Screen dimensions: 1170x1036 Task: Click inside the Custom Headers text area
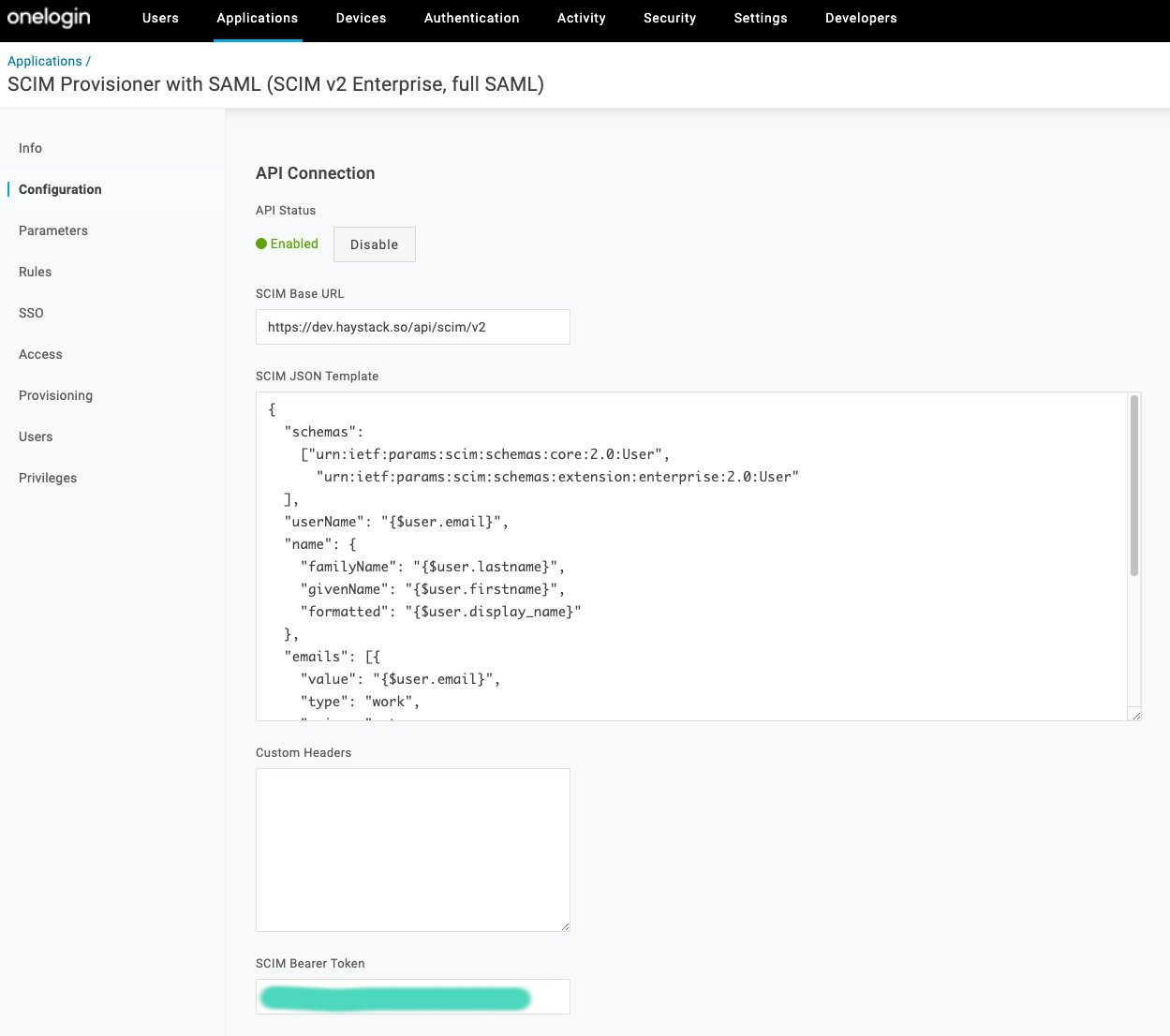[x=412, y=850]
